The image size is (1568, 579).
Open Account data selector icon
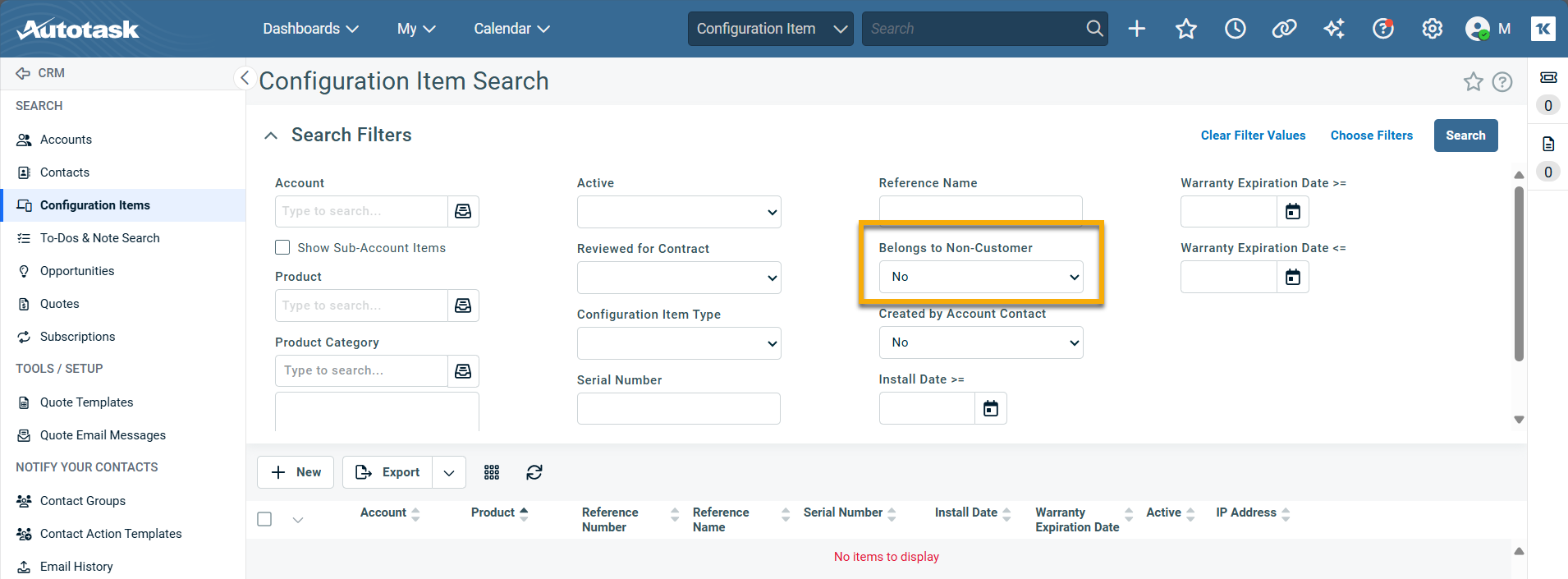(463, 211)
